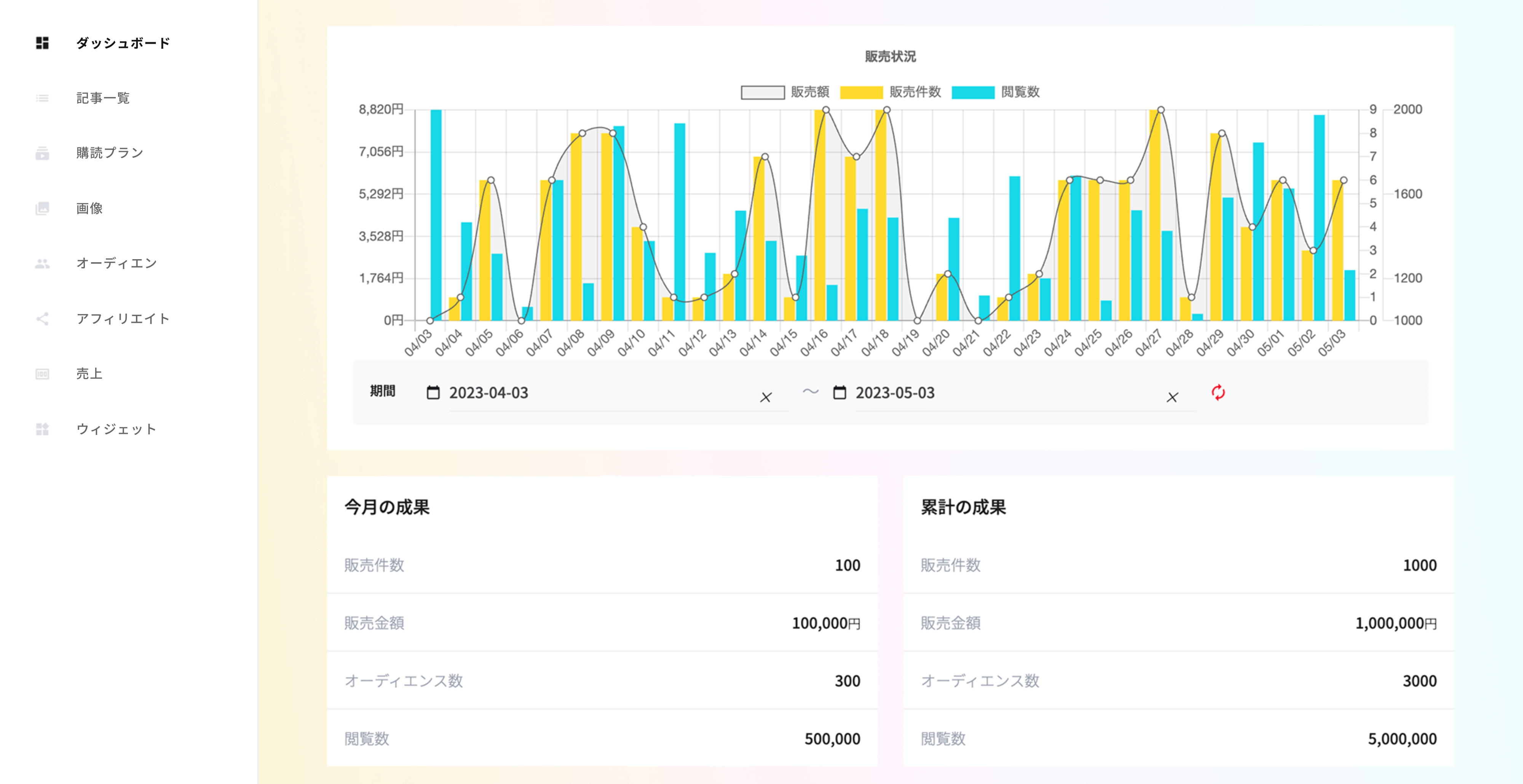Click the widget icon in the sidebar
The image size is (1523, 784).
[42, 429]
